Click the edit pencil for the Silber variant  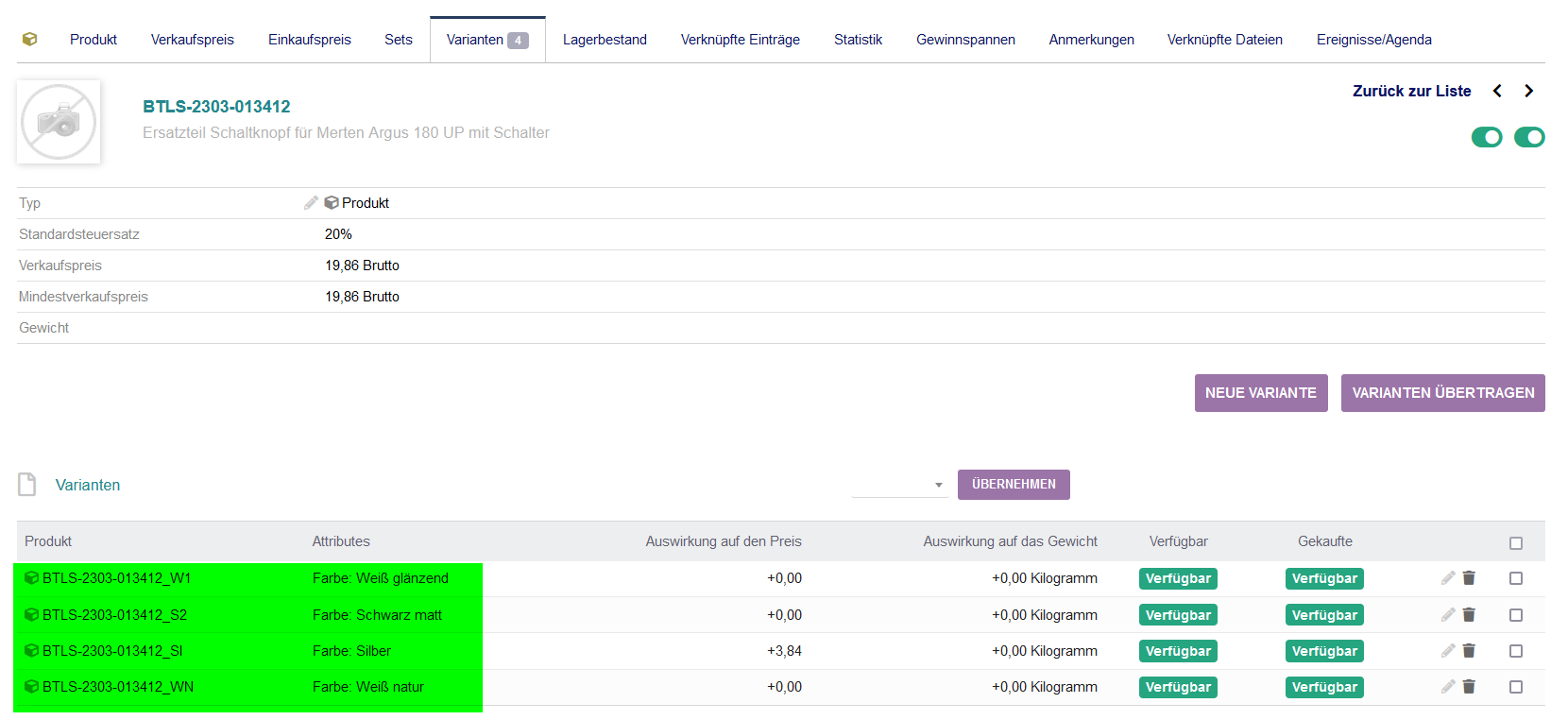point(1447,651)
